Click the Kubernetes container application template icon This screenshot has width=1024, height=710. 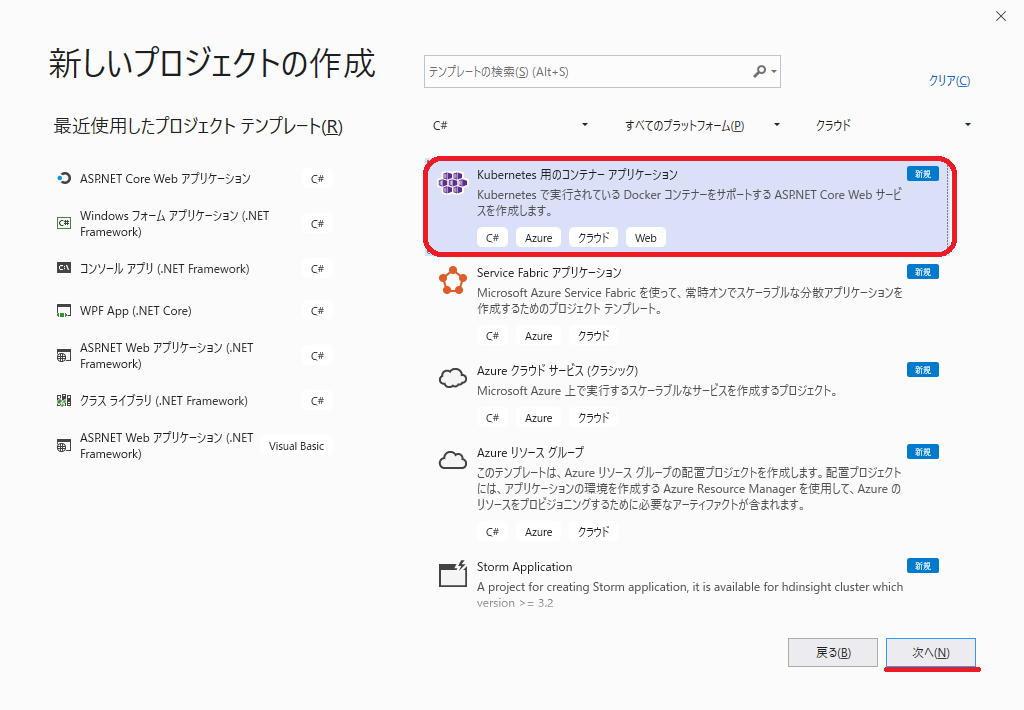click(453, 183)
